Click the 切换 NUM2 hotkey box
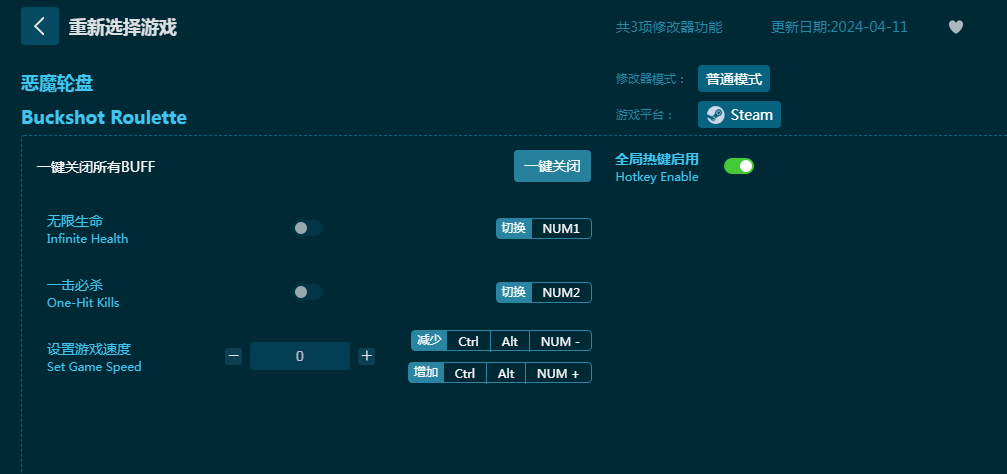The height and width of the screenshot is (474, 1007). [x=543, y=293]
